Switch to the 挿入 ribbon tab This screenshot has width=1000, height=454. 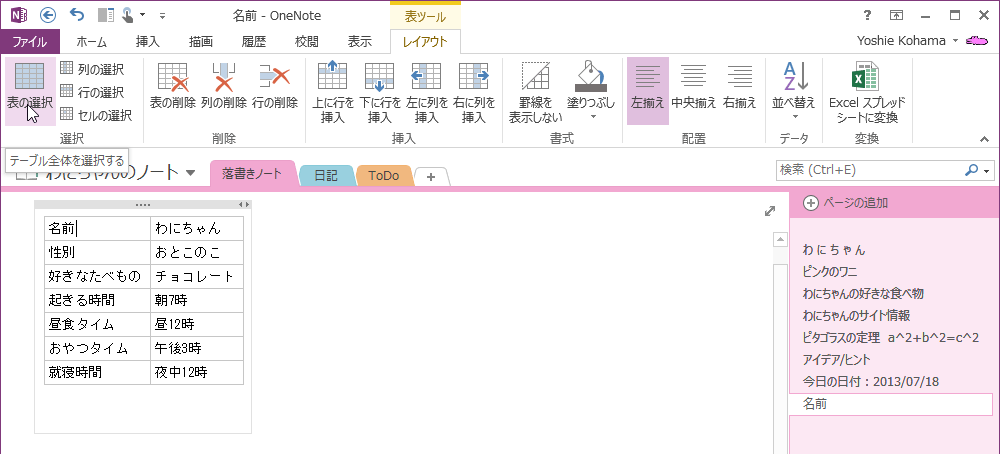click(148, 42)
